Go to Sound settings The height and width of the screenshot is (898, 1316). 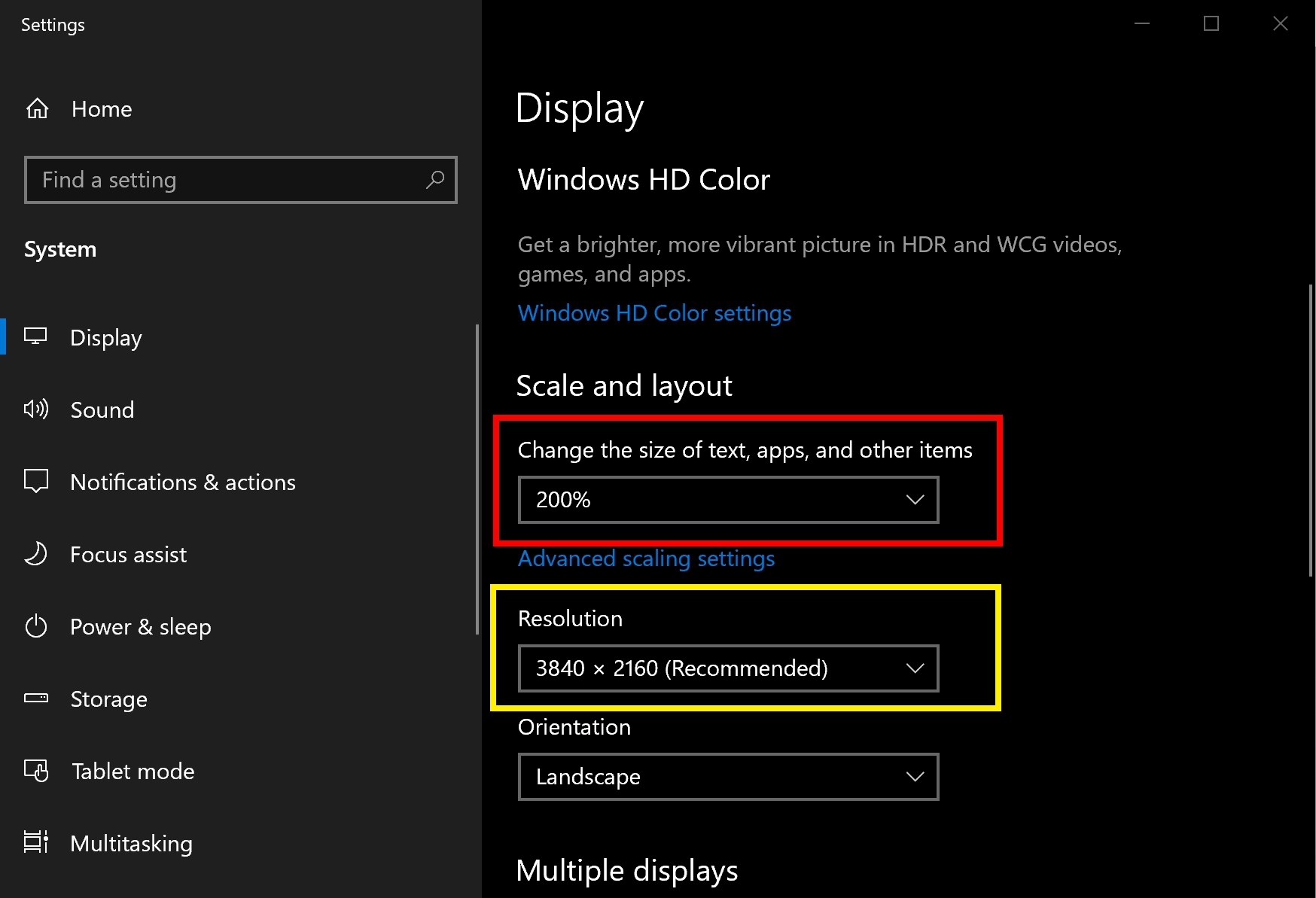241,409
